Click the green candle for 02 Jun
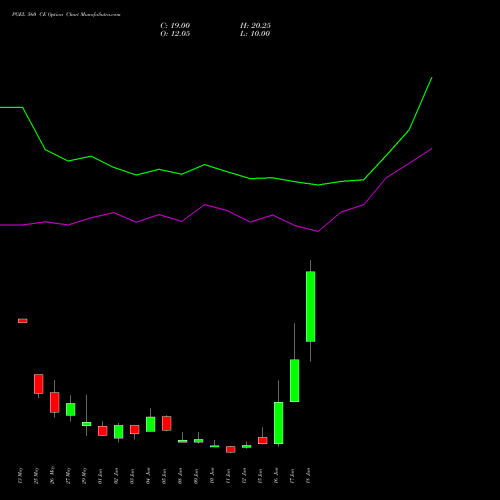The image size is (500, 500). tap(119, 432)
